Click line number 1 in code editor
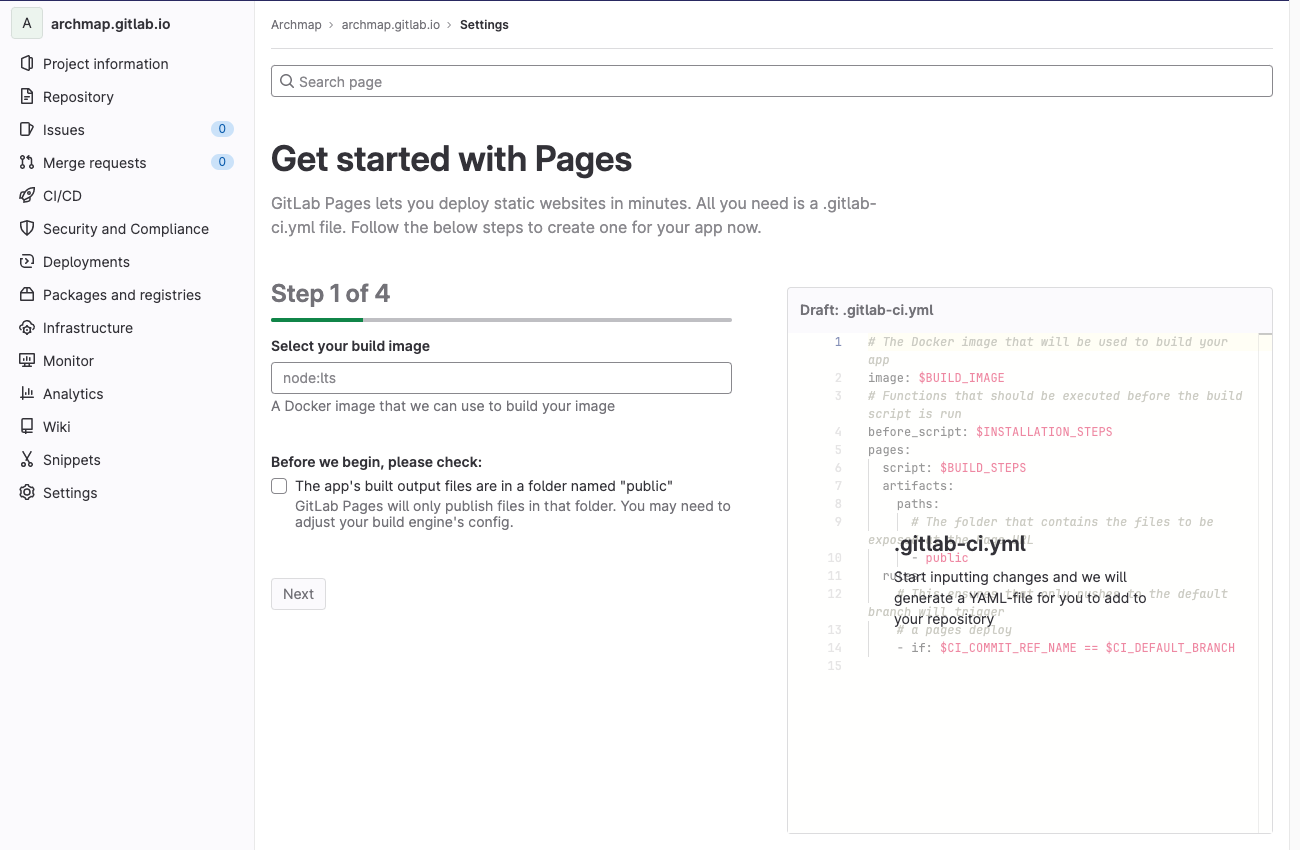 pyautogui.click(x=838, y=342)
